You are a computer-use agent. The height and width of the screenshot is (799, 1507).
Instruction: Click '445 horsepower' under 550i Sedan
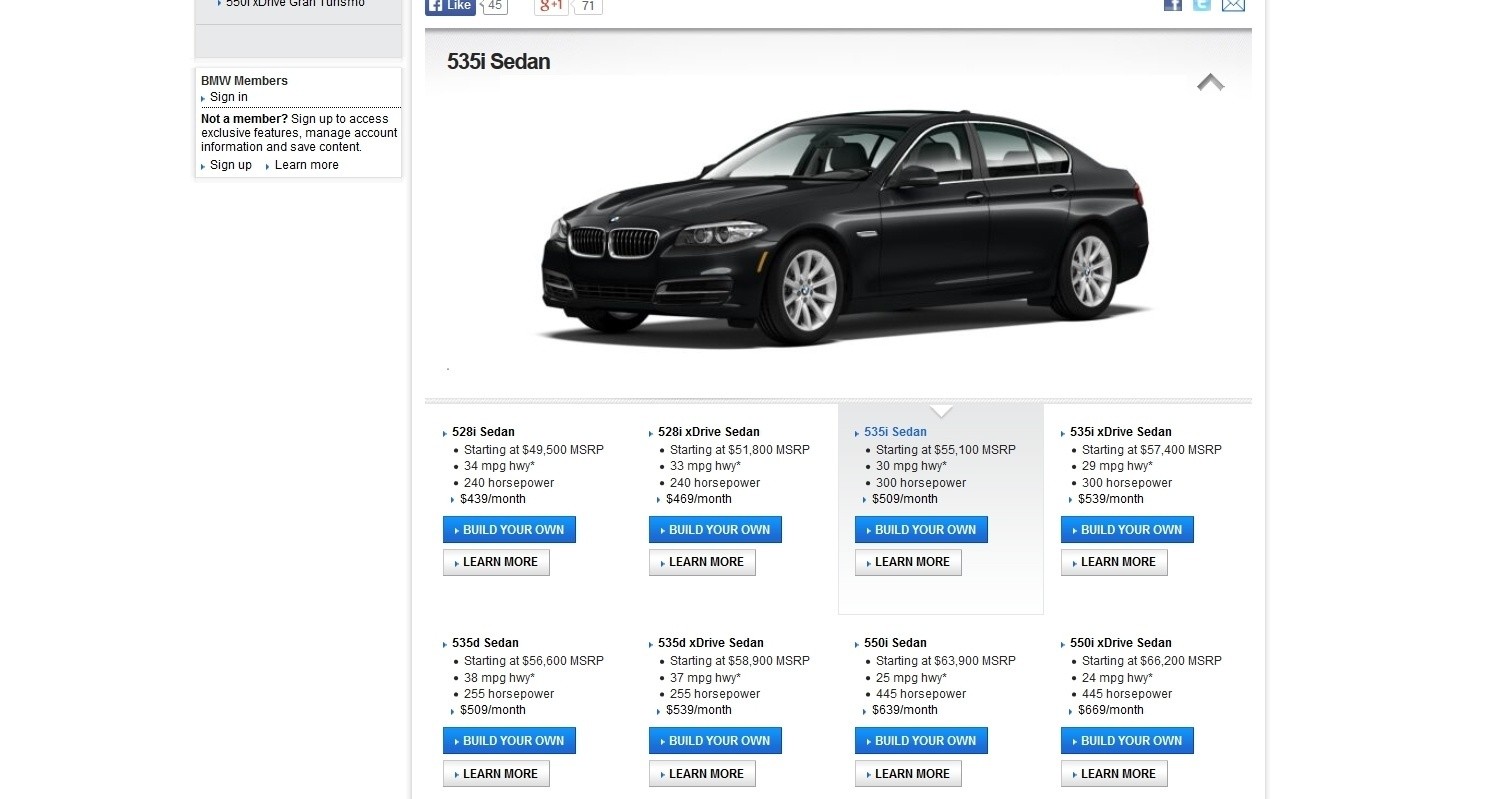[921, 694]
